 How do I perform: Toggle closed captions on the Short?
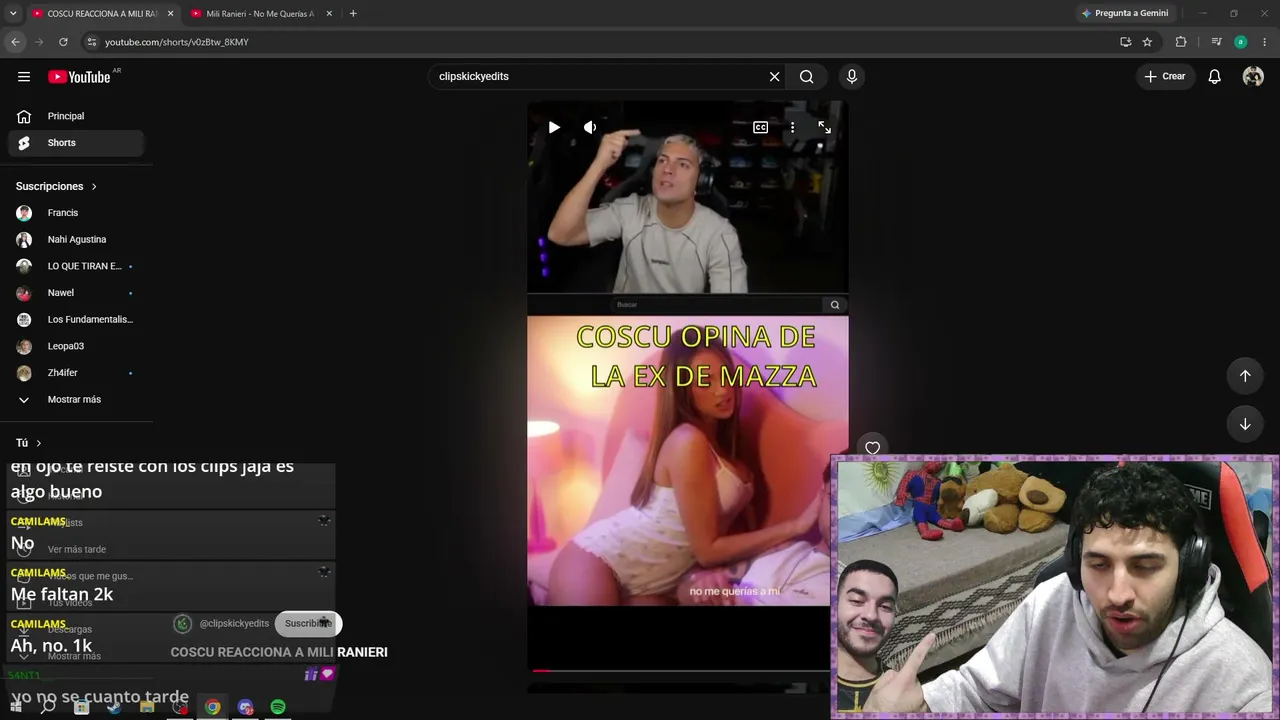pyautogui.click(x=761, y=127)
